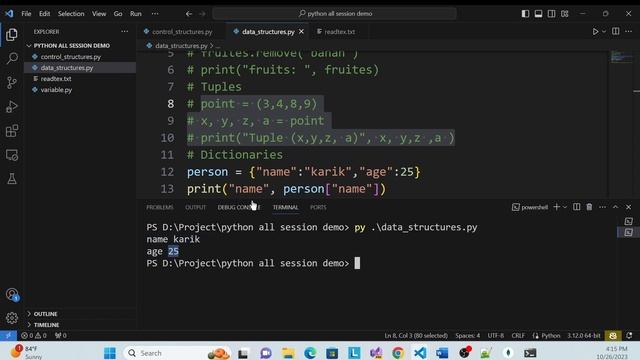The image size is (640, 360).
Task: Close the data_structures.py tab
Action: 301,31
